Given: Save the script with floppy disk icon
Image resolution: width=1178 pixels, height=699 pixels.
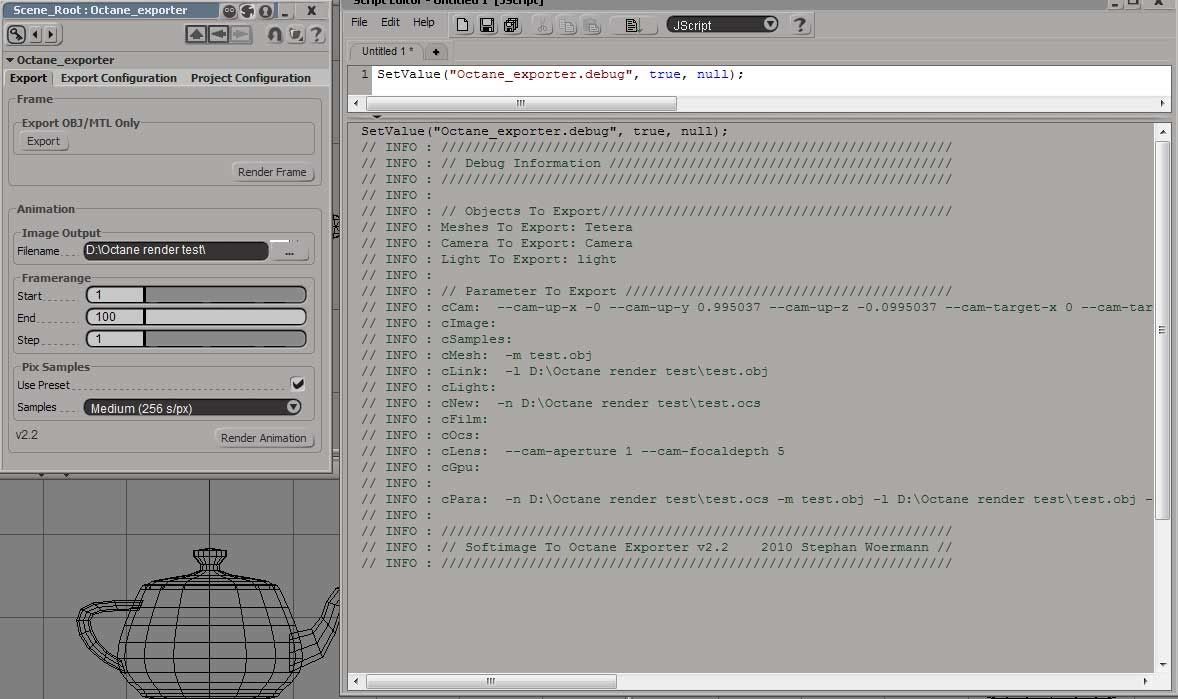Looking at the screenshot, I should 487,25.
